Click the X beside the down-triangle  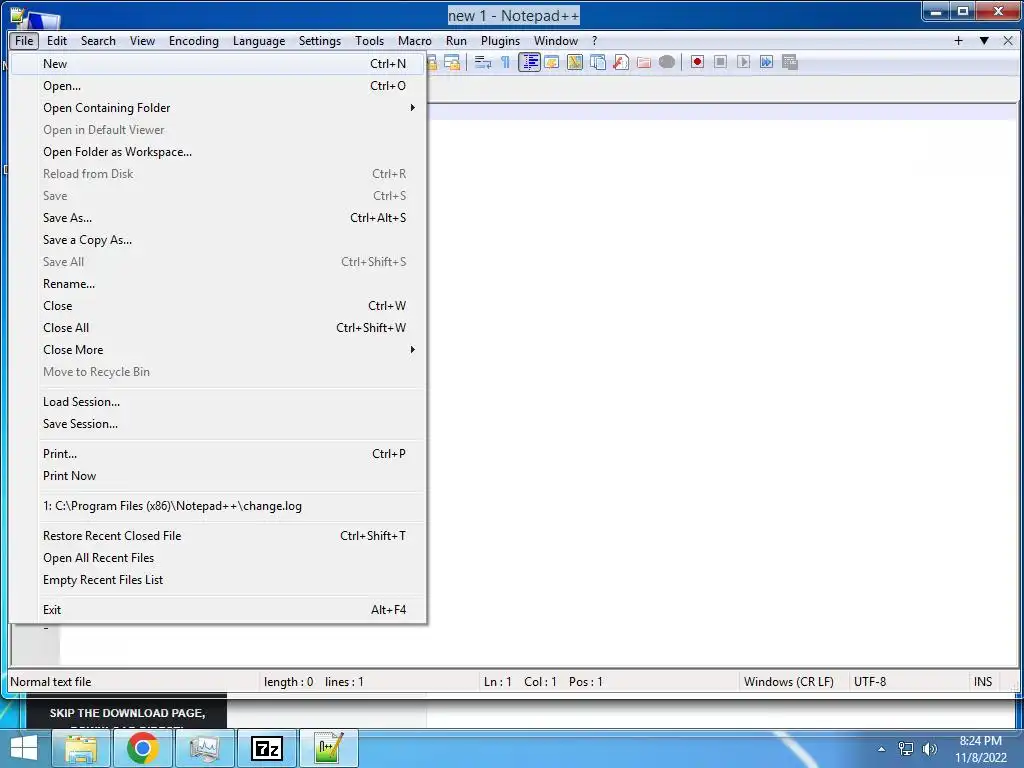pyautogui.click(x=1008, y=40)
